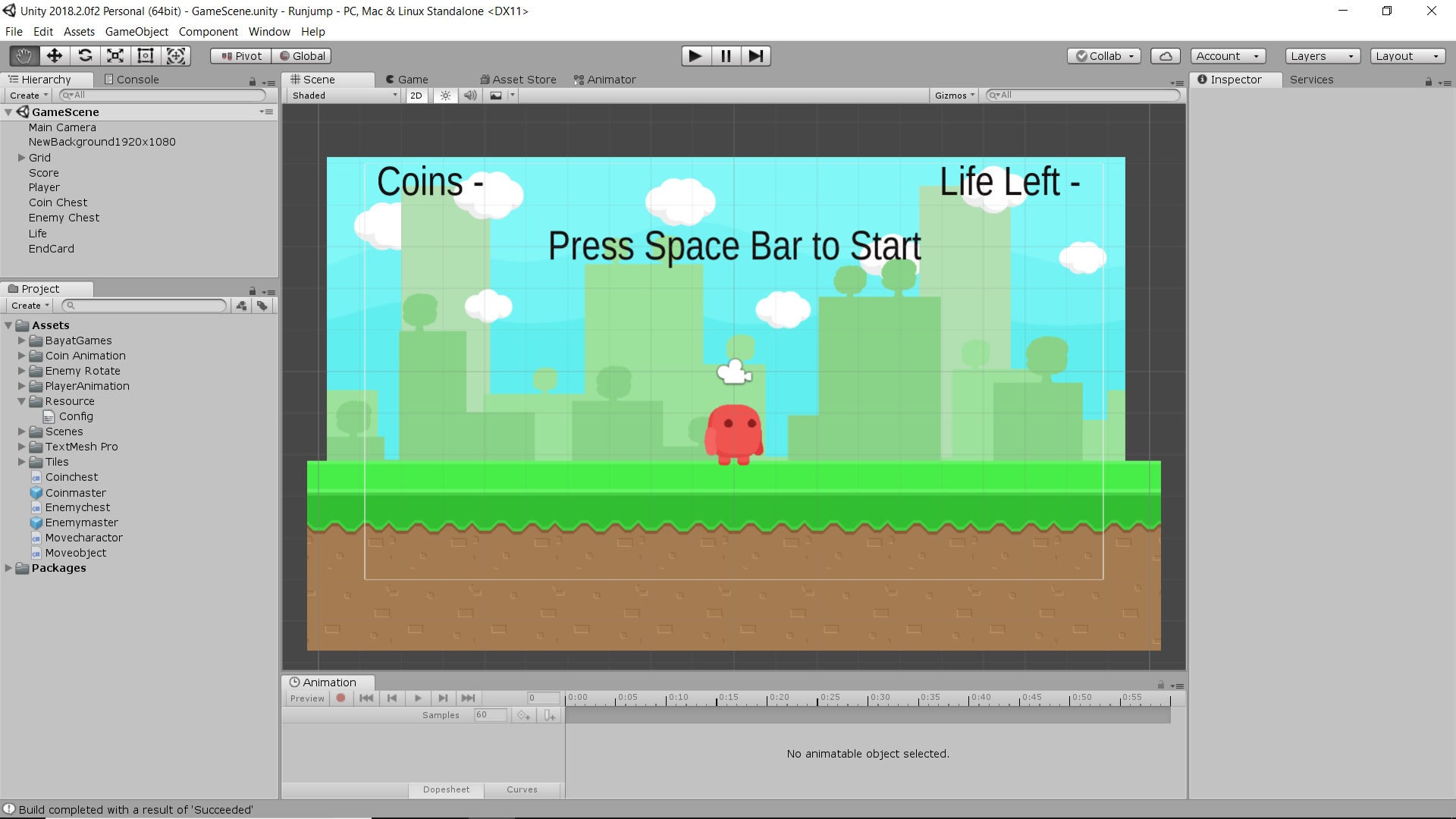Toggle scene lighting

coord(445,96)
